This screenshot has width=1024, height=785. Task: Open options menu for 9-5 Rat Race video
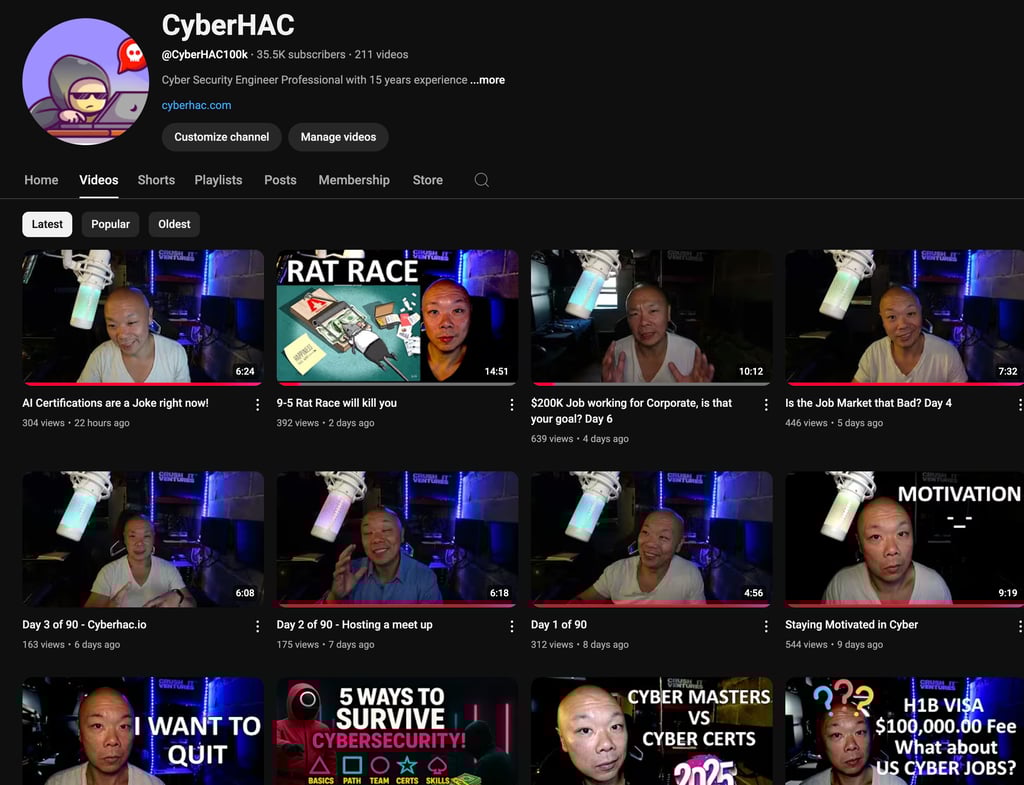point(511,405)
